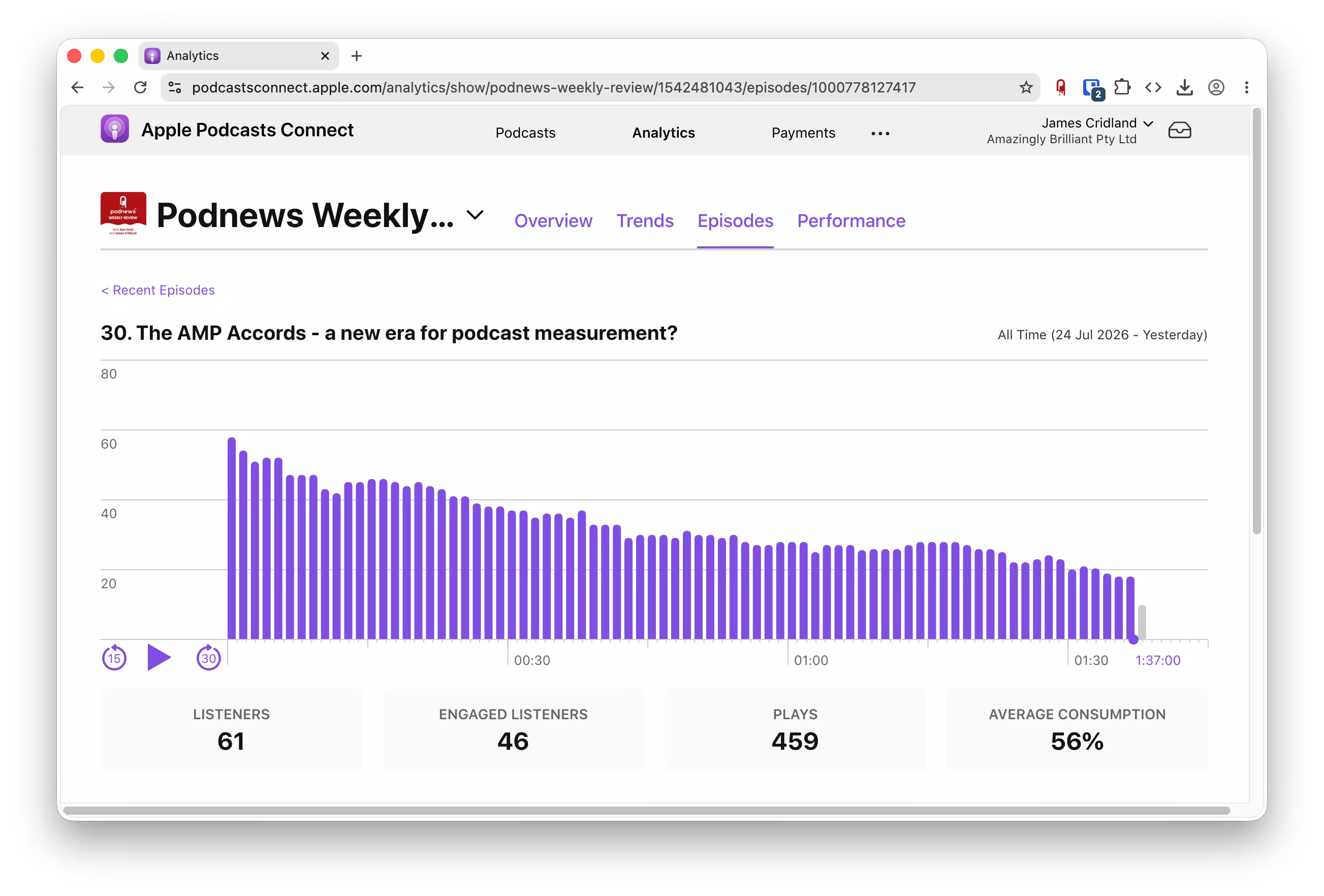Image resolution: width=1324 pixels, height=896 pixels.
Task: Switch to the Performance tab
Action: coord(851,221)
